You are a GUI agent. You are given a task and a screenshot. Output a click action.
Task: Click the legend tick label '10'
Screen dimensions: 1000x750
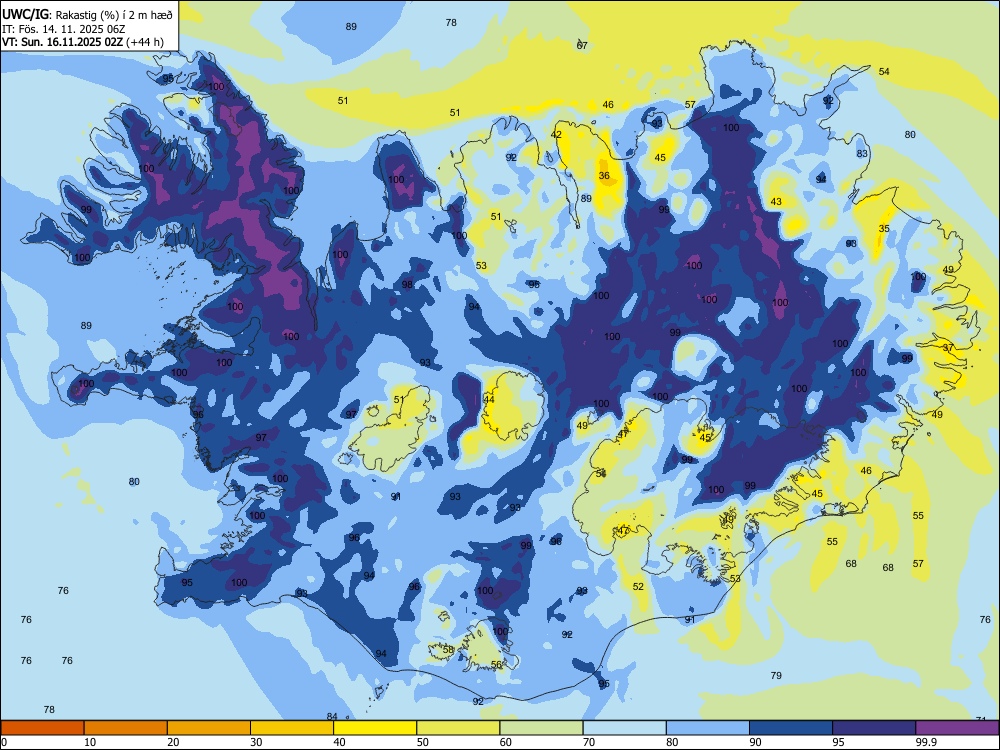tap(90, 742)
